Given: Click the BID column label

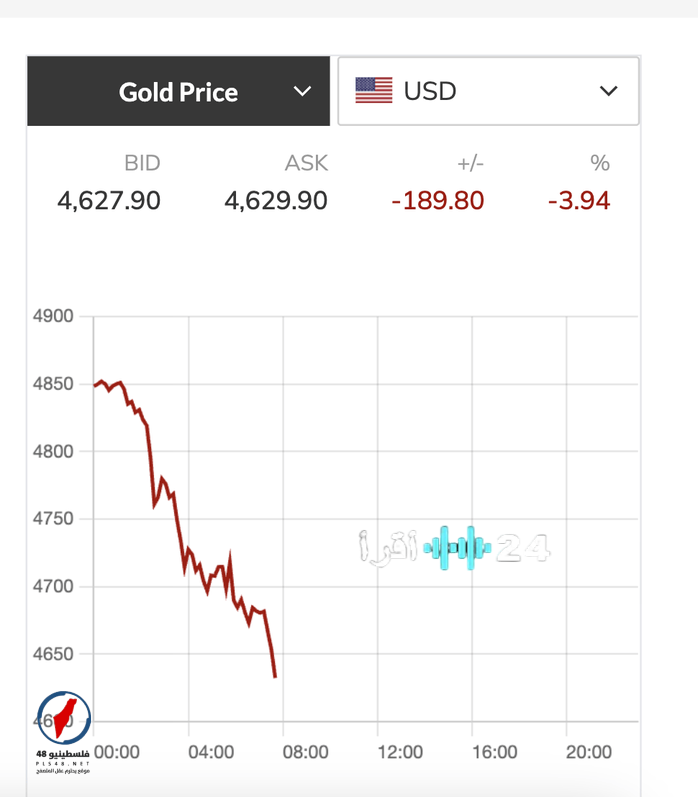Looking at the screenshot, I should [142, 163].
